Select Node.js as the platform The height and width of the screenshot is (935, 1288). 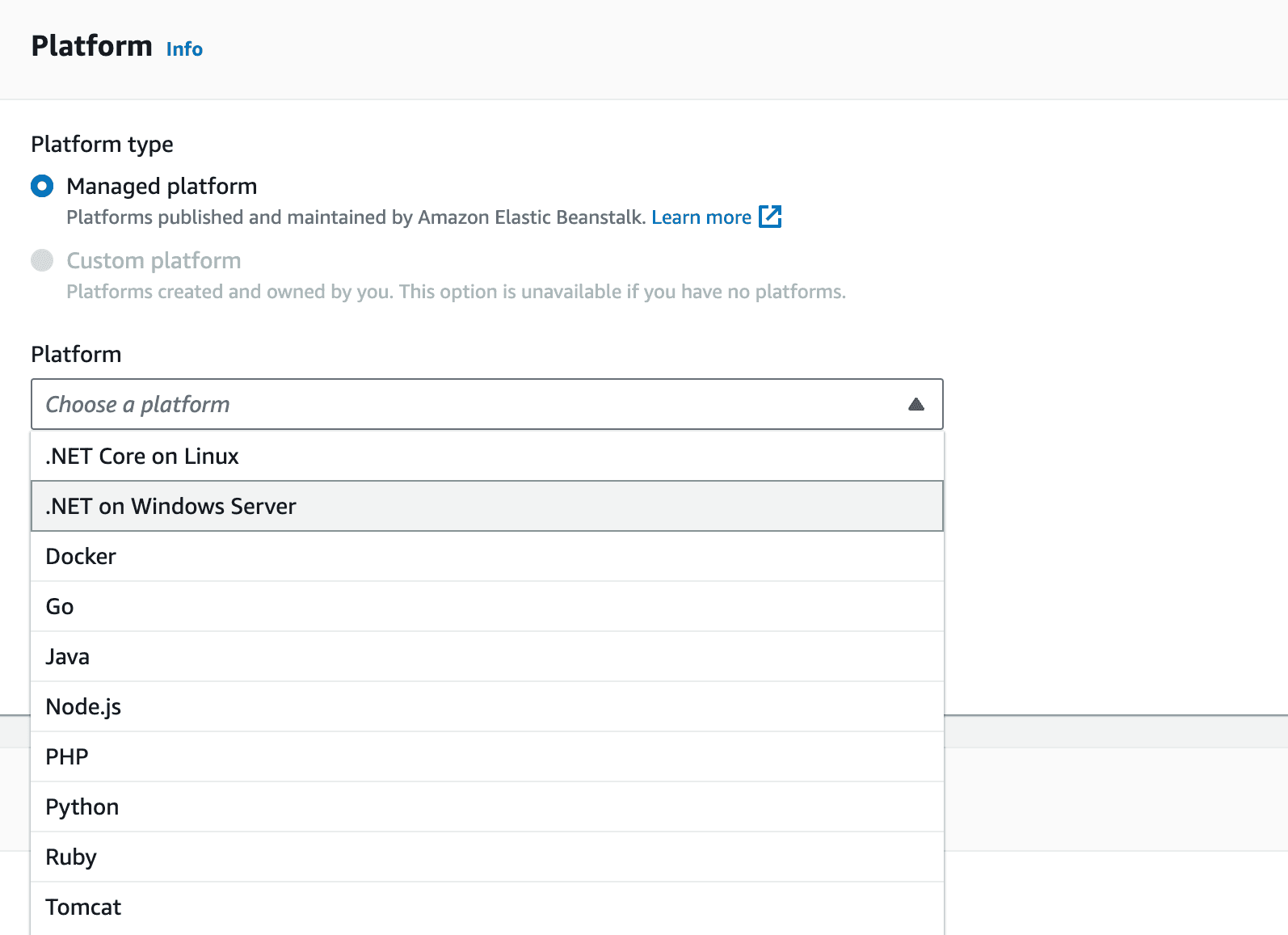pos(487,706)
